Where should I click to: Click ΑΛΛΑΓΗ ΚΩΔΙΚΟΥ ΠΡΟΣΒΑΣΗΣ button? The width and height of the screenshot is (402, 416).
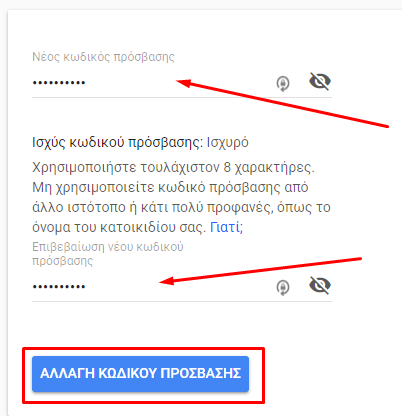click(x=140, y=374)
